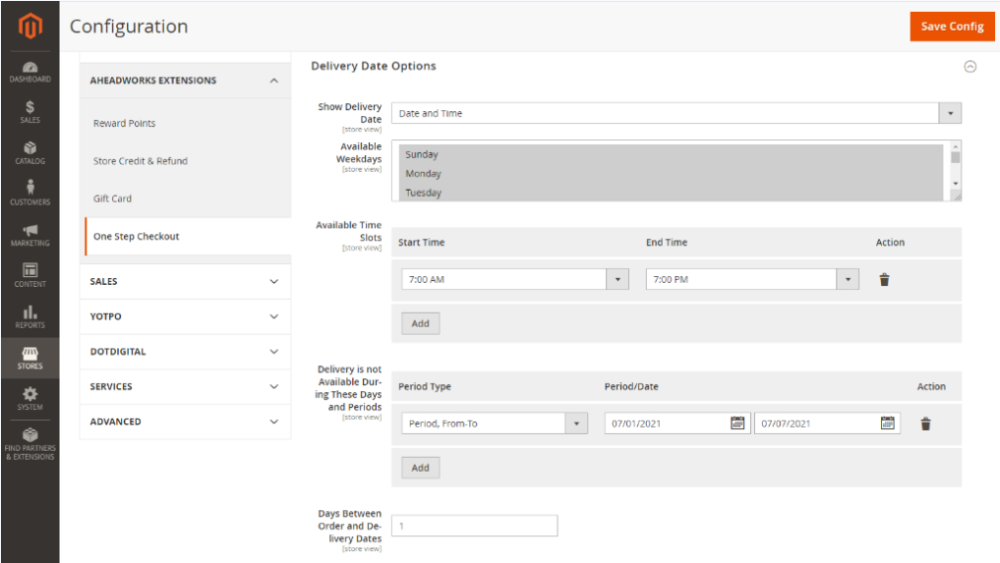This screenshot has height=563, width=1000.
Task: Open calendar picker for 07/01/2021 date
Action: tap(737, 423)
